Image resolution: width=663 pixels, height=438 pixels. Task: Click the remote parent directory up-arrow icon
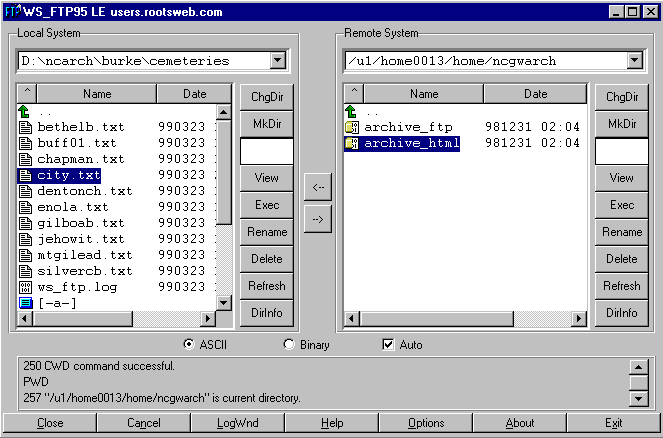351,112
